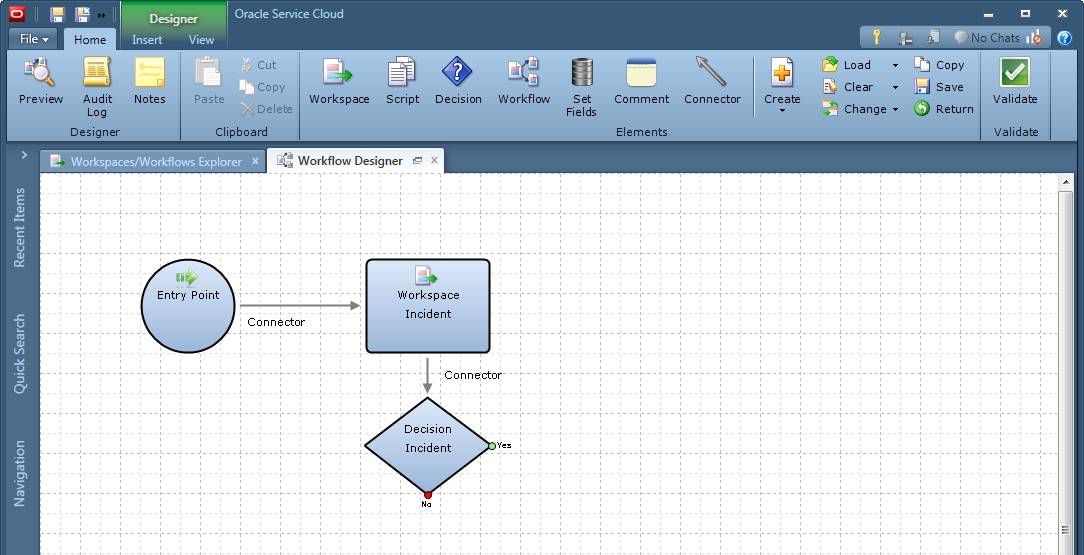Click Save in the Elements group
Viewport: 1084px width, 555px height.
click(939, 86)
